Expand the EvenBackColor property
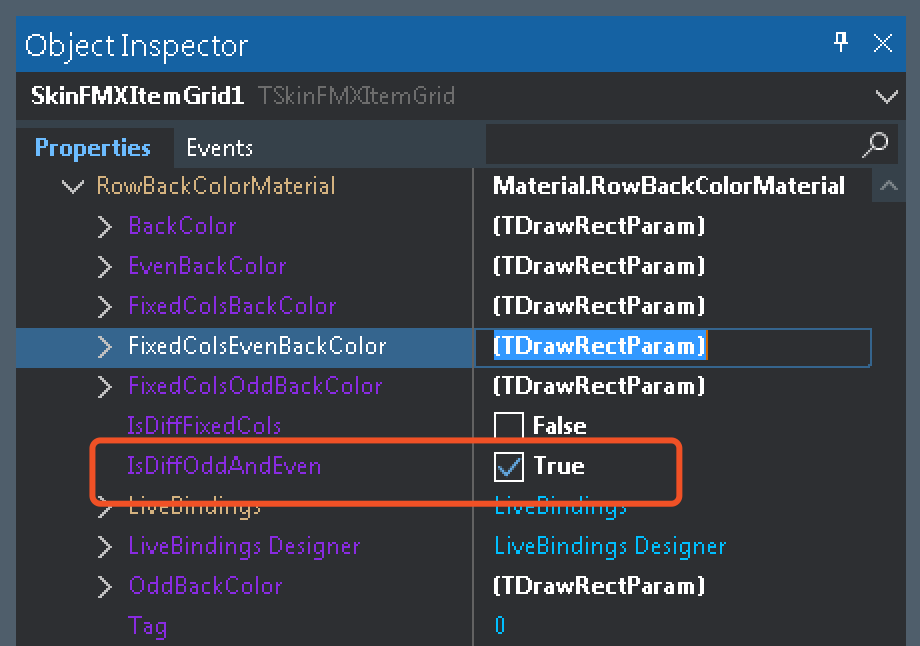Screen dimensions: 920x646 coord(105,267)
